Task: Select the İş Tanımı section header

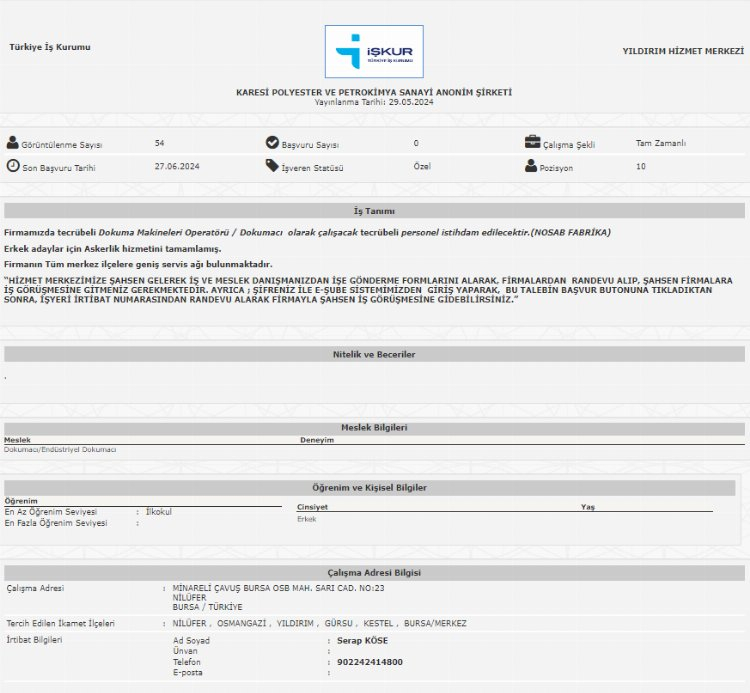Action: tap(374, 211)
